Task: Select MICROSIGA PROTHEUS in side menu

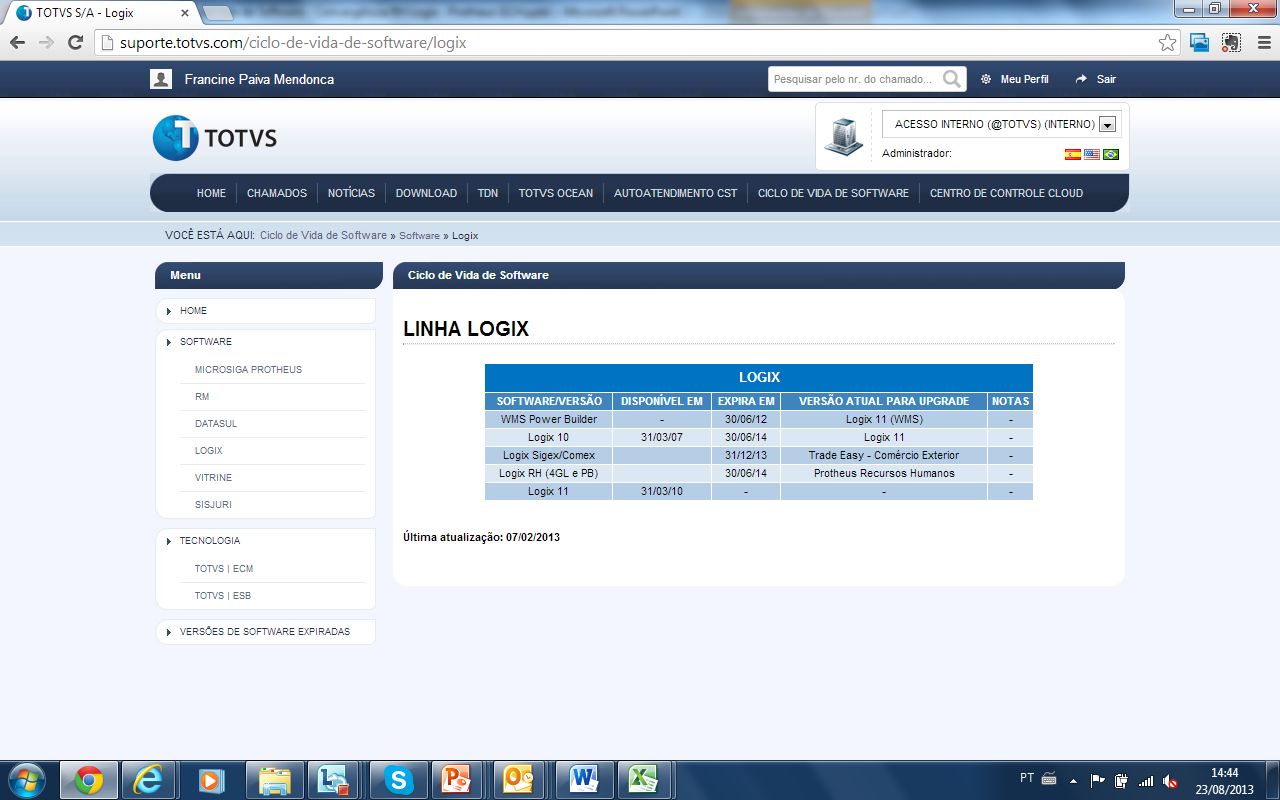Action: pos(248,370)
